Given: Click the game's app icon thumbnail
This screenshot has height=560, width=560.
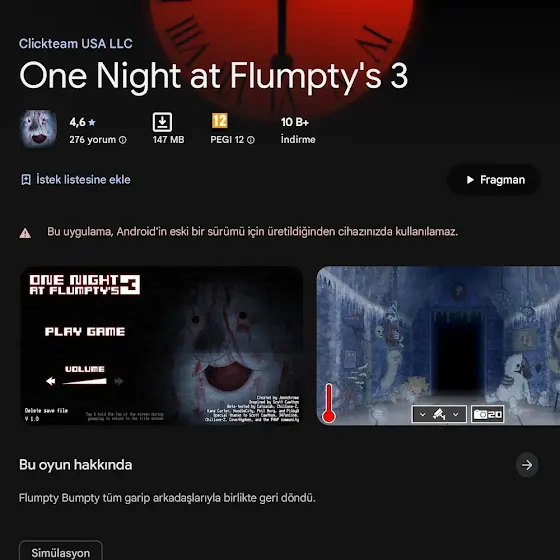Looking at the screenshot, I should click(x=38, y=129).
